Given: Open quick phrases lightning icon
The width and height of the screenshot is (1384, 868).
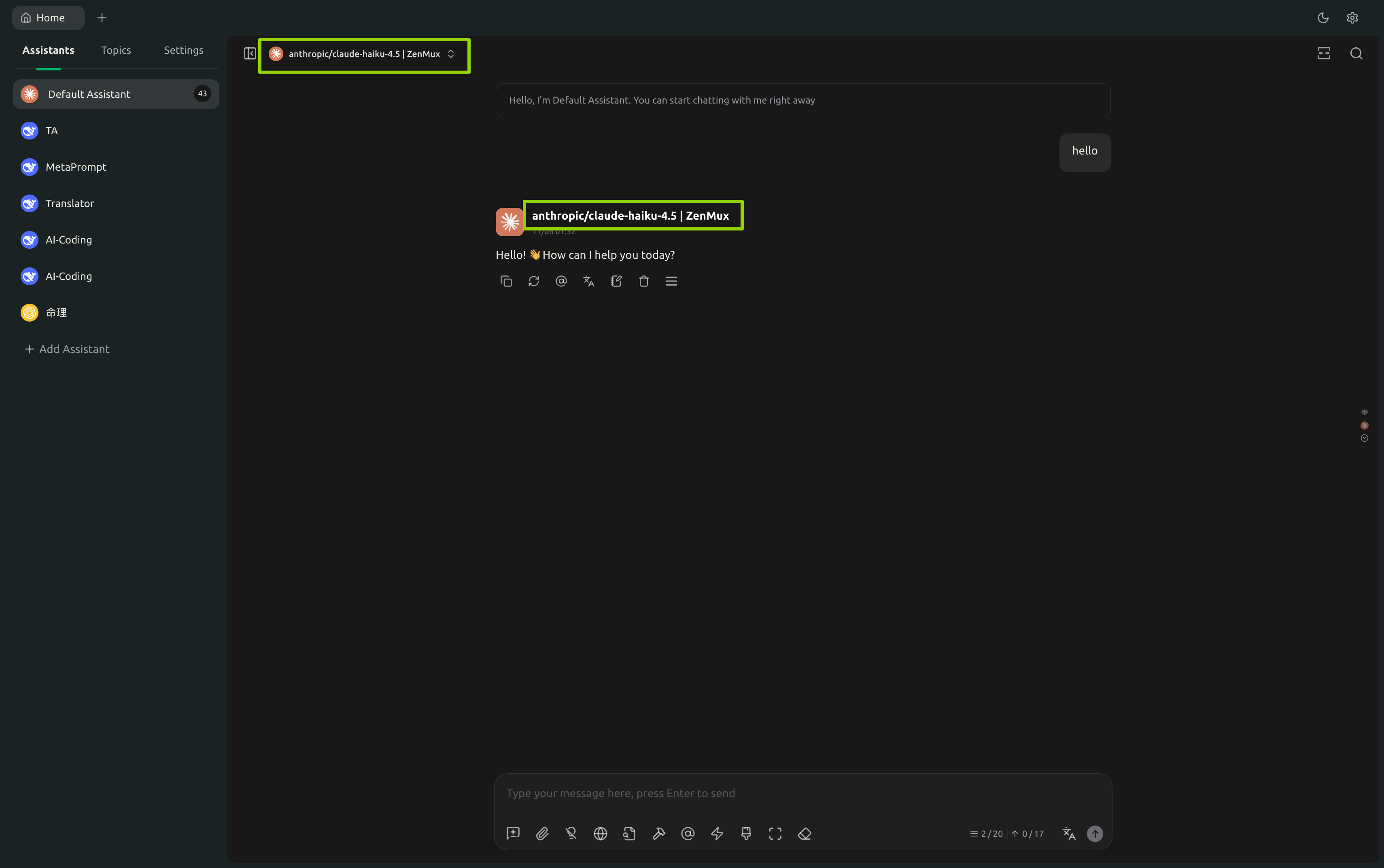Looking at the screenshot, I should 717,834.
